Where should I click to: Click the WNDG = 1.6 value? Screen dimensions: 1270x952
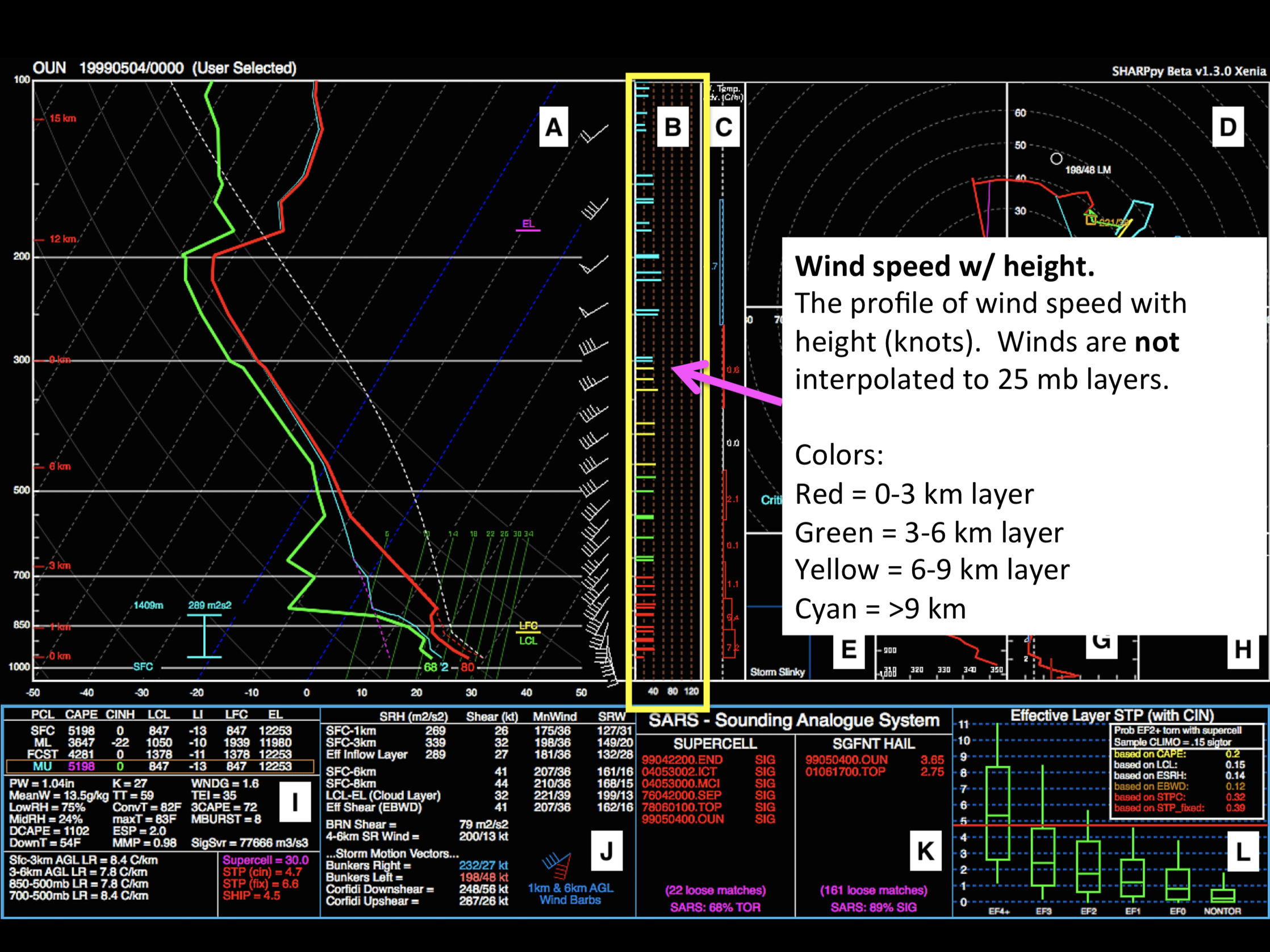point(225,784)
